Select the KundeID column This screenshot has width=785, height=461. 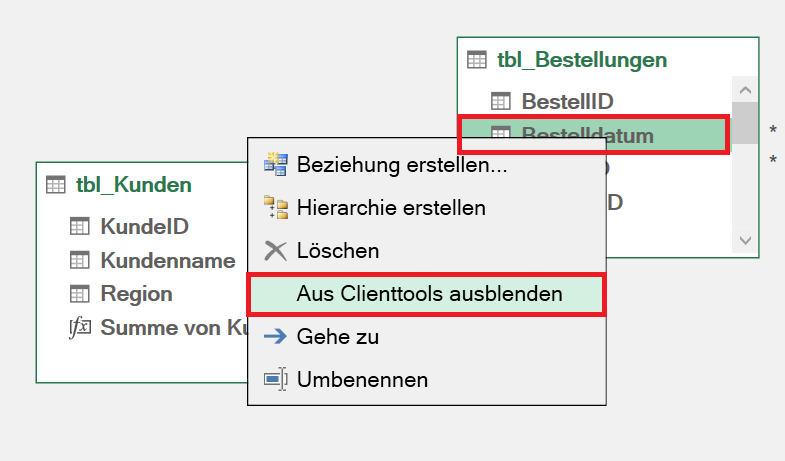[x=144, y=226]
